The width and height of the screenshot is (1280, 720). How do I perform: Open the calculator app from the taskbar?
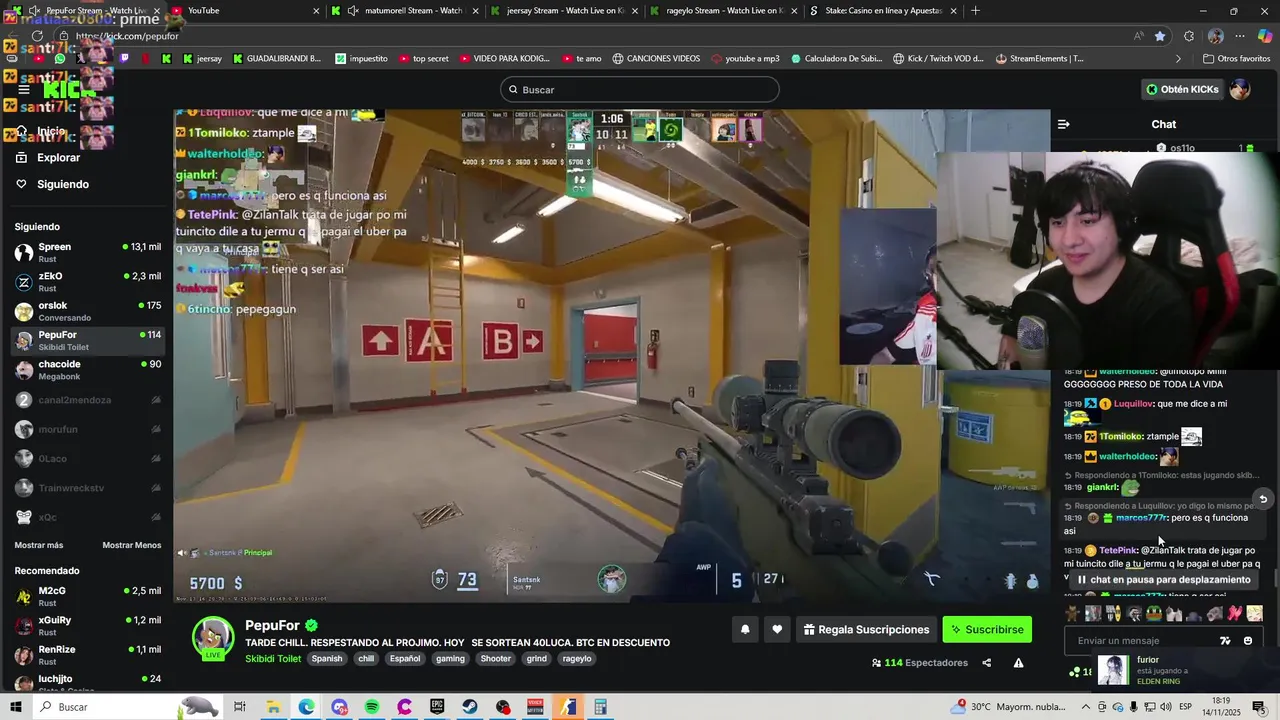[x=600, y=707]
